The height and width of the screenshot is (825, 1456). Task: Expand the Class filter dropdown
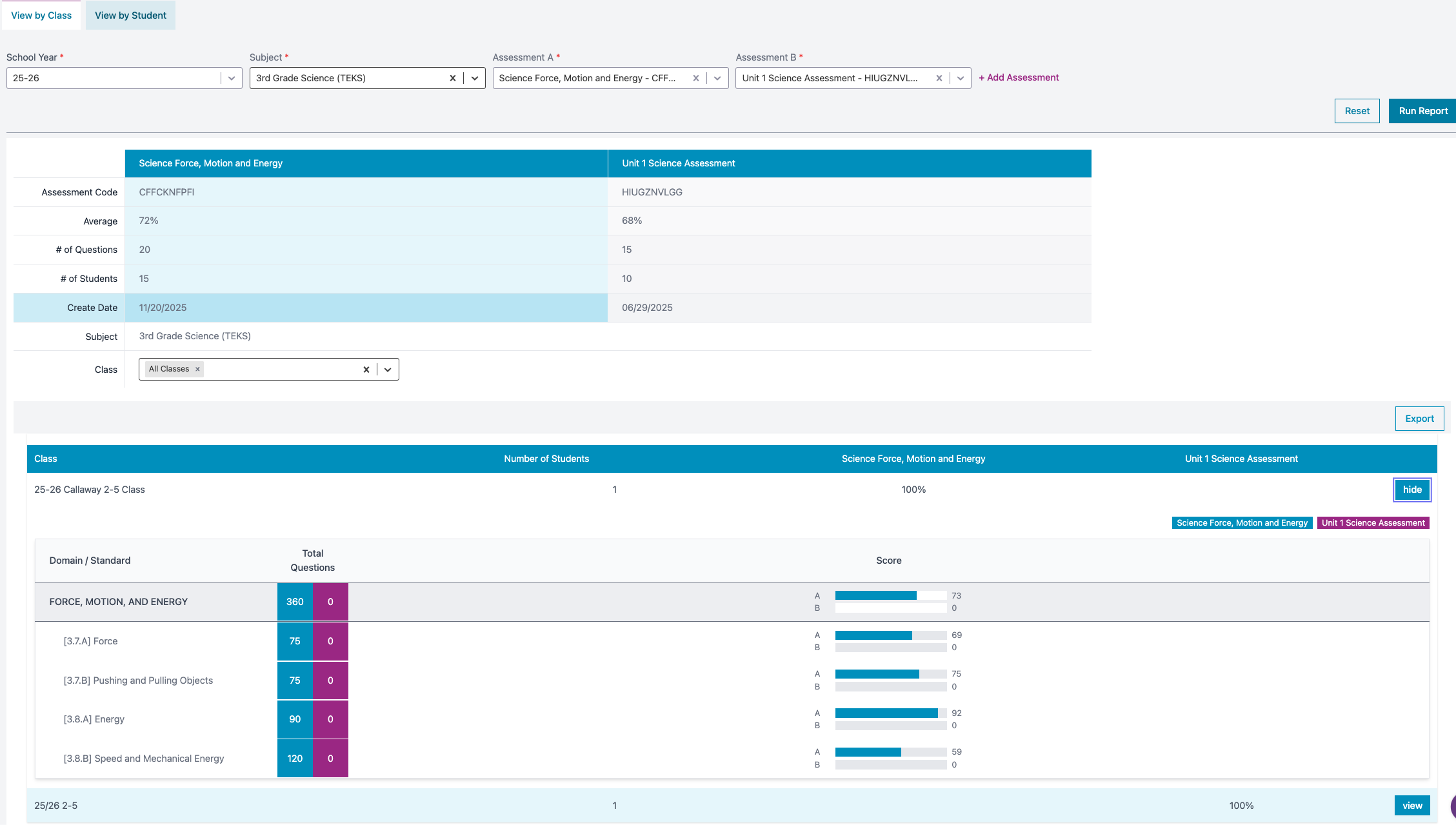[x=388, y=370]
